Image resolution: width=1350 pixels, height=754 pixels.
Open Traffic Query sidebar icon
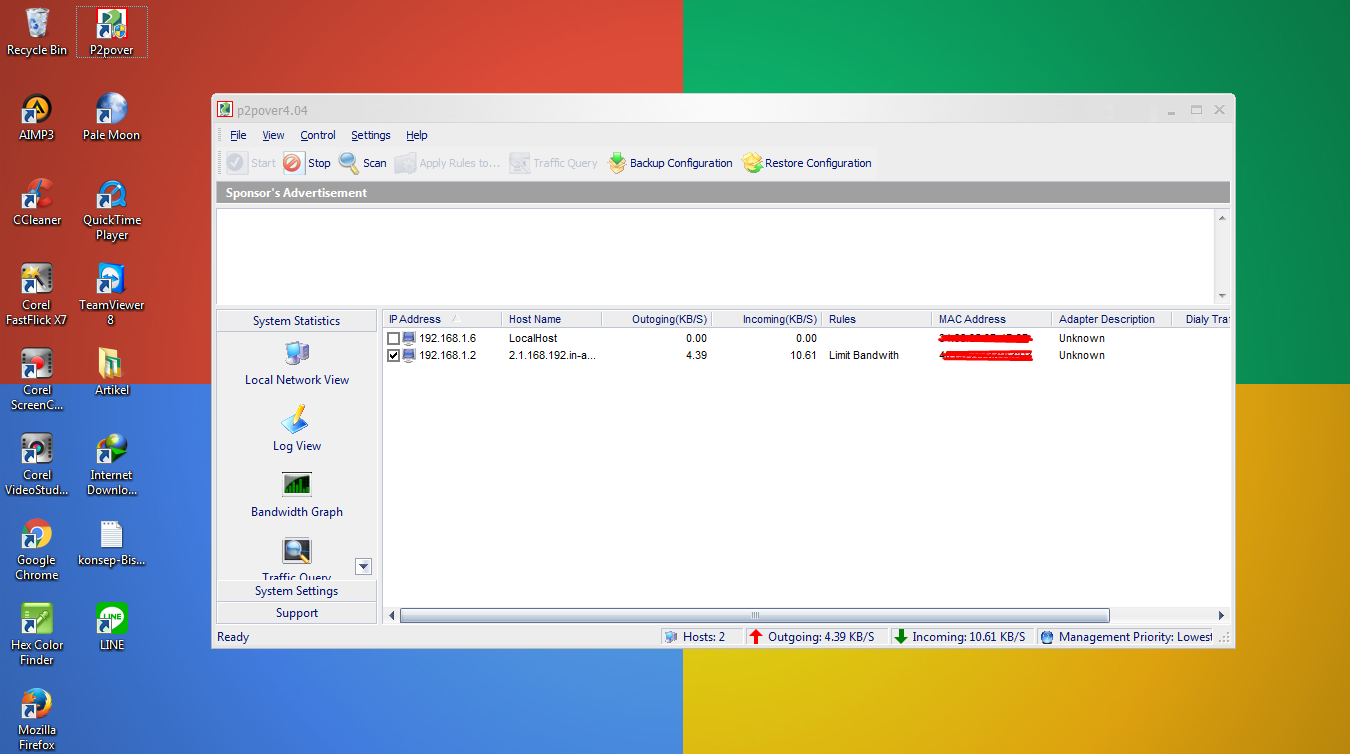tap(297, 558)
